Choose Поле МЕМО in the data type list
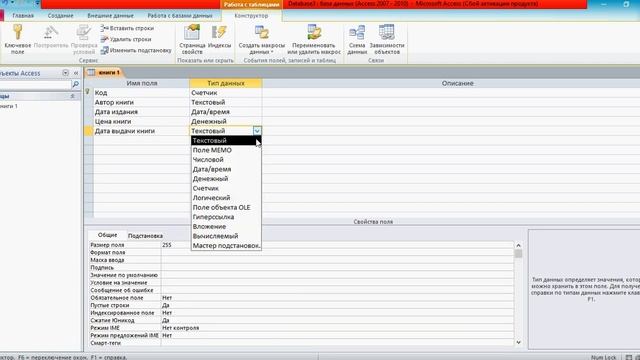This screenshot has height=360, width=640. (x=226, y=150)
